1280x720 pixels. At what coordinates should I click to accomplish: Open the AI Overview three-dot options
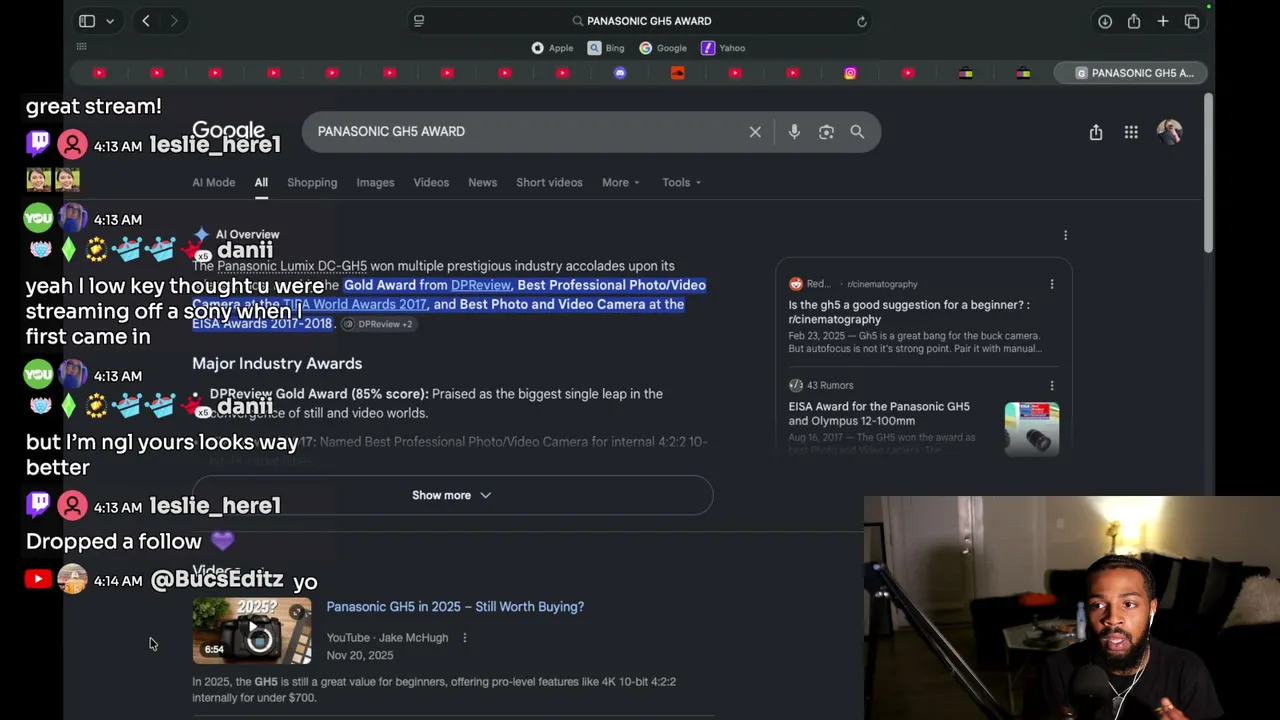tap(1065, 235)
